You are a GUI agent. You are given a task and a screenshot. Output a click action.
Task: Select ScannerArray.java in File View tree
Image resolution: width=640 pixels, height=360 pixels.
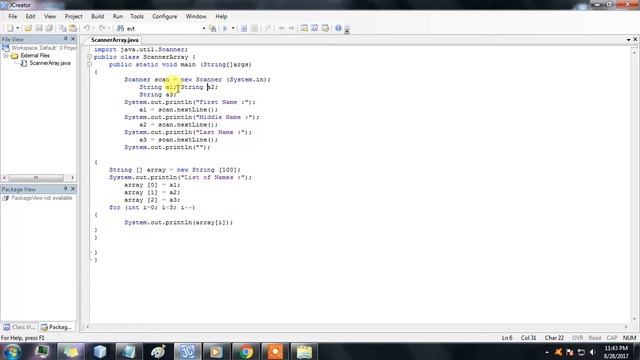(x=50, y=63)
